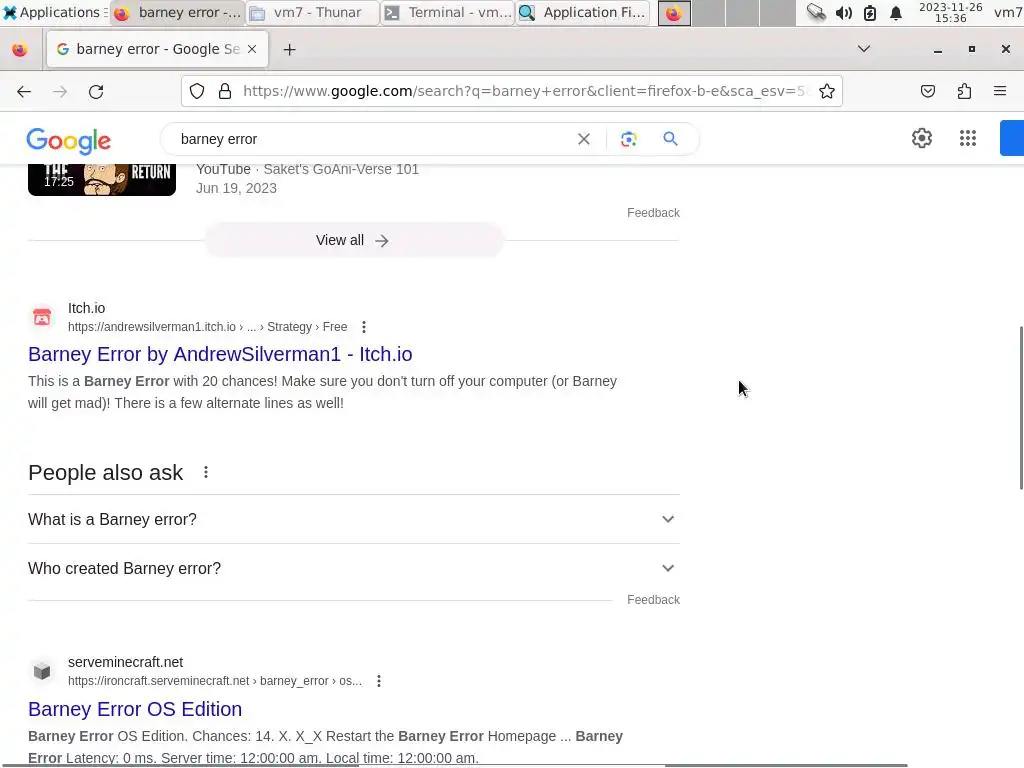1024x768 pixels.
Task: Open People also ask options menu
Action: tap(206, 472)
